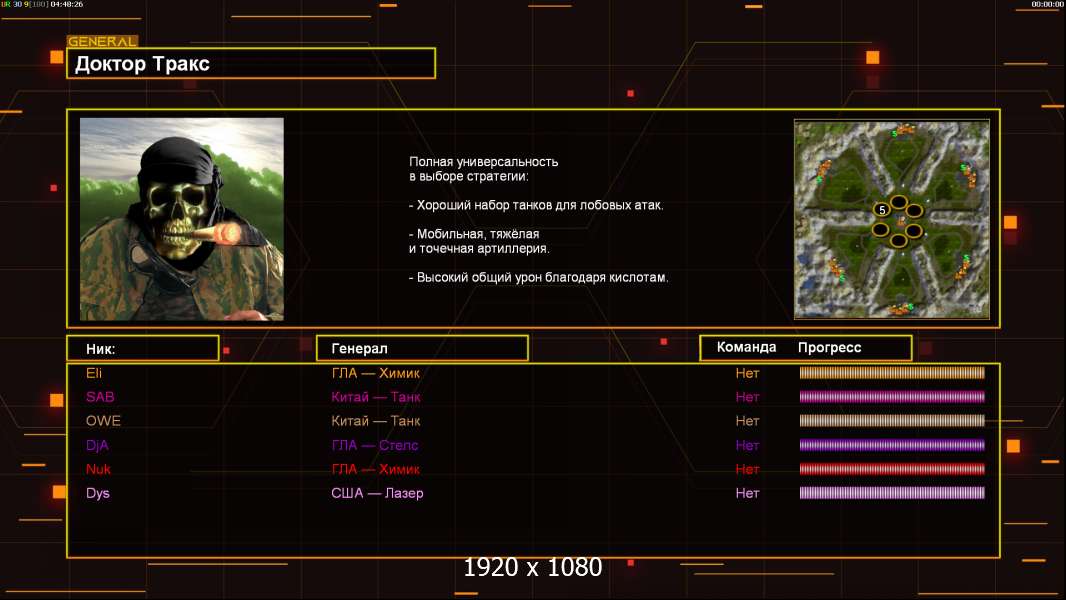Click Dys's lavender loading progress bar
This screenshot has height=600, width=1066.
[x=892, y=493]
